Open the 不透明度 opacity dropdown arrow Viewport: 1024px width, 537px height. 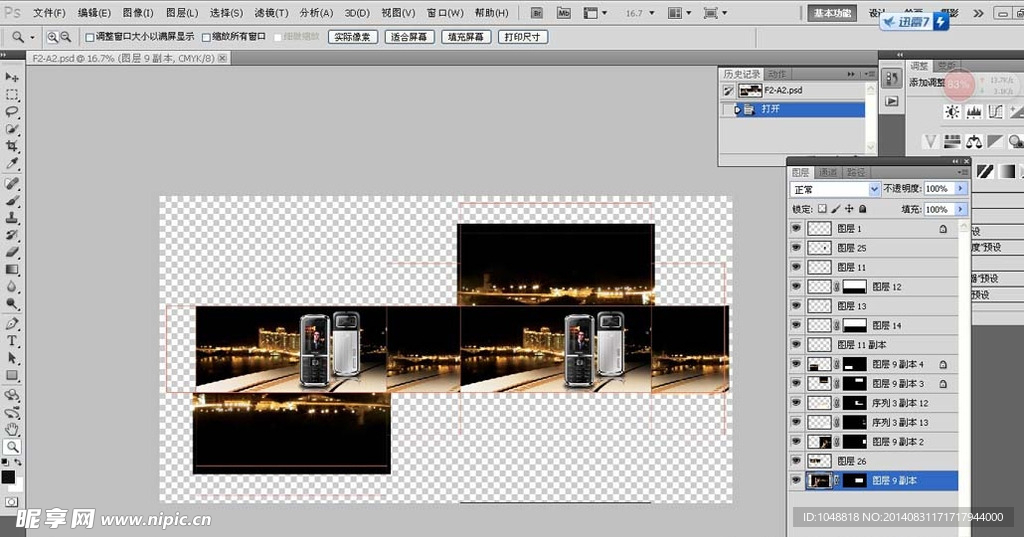(x=961, y=189)
